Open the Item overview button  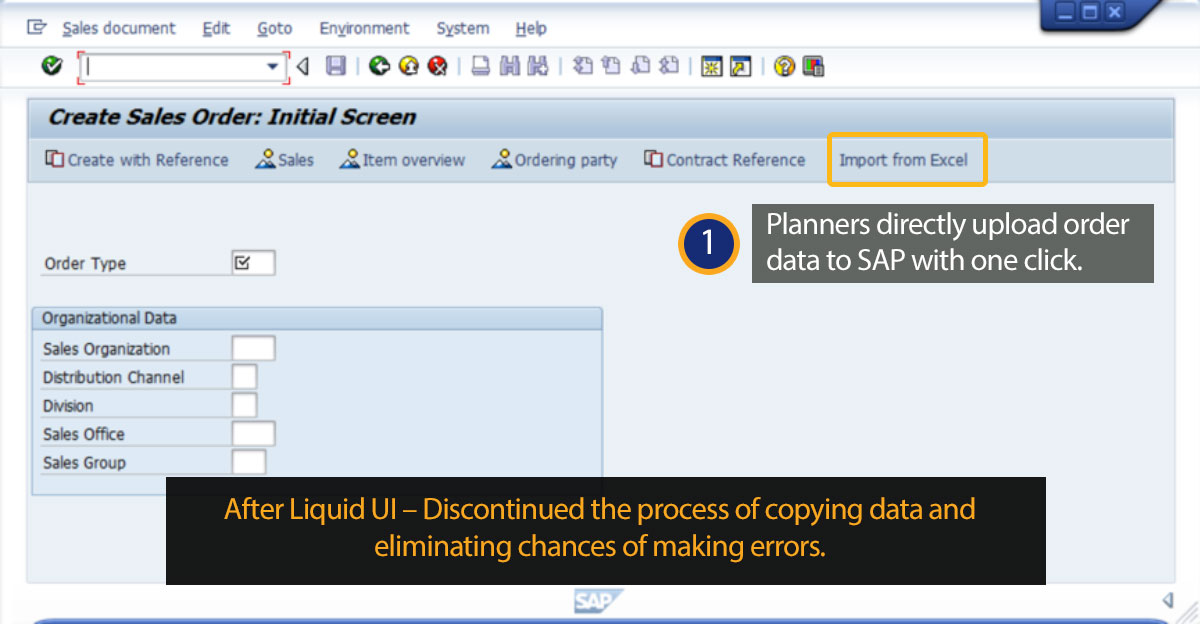pos(402,160)
